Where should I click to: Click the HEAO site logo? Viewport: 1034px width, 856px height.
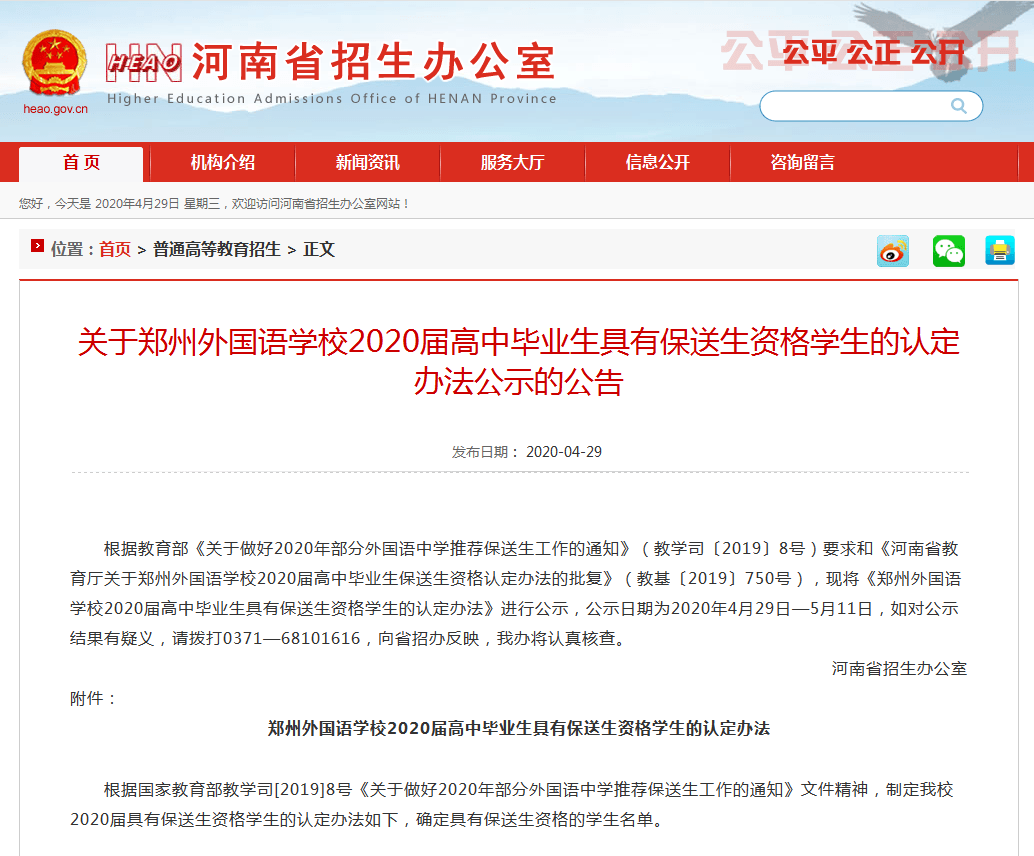point(144,63)
